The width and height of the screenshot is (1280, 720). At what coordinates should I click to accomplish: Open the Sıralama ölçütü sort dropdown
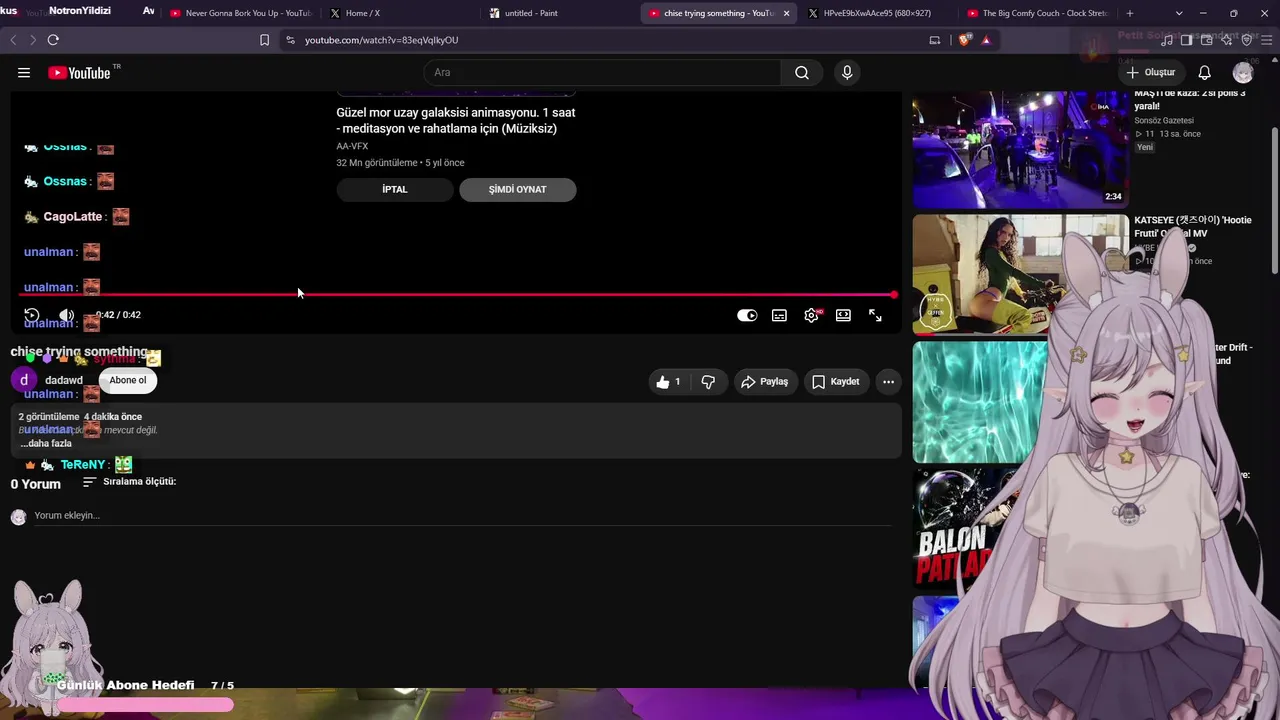(x=129, y=481)
